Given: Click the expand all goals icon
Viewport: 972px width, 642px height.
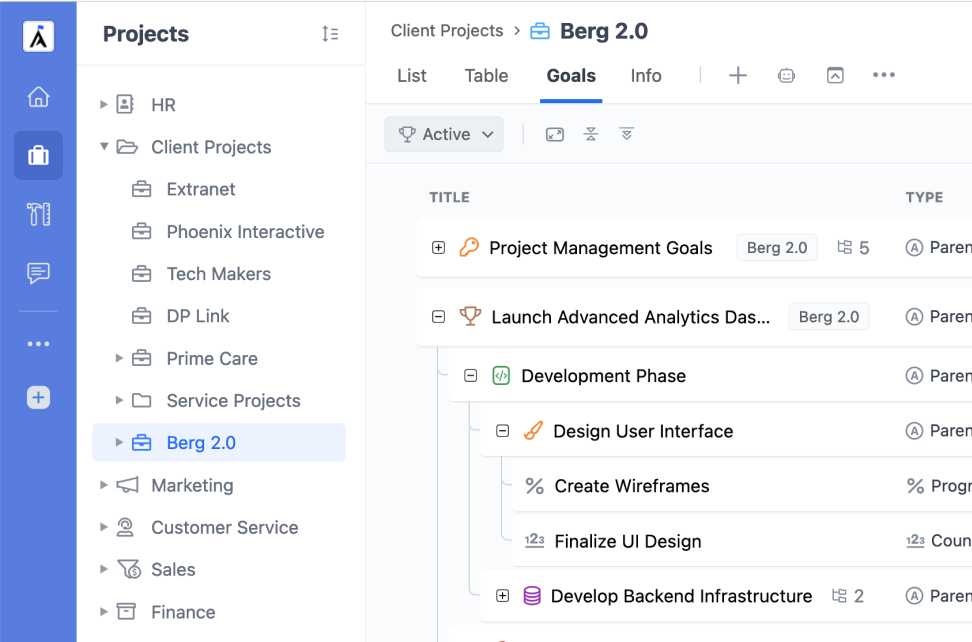Looking at the screenshot, I should tap(627, 134).
